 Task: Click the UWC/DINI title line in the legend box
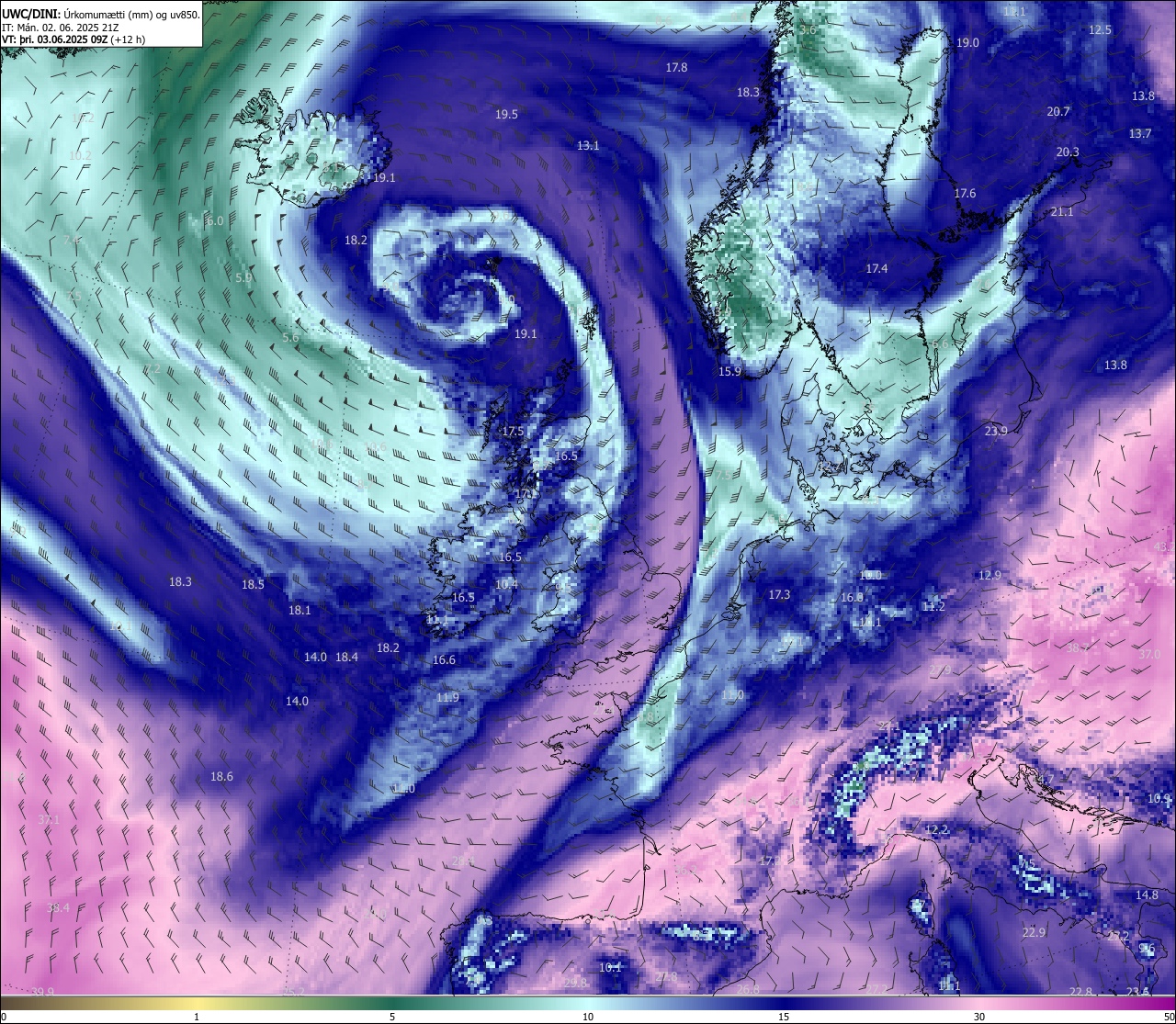coord(101,15)
